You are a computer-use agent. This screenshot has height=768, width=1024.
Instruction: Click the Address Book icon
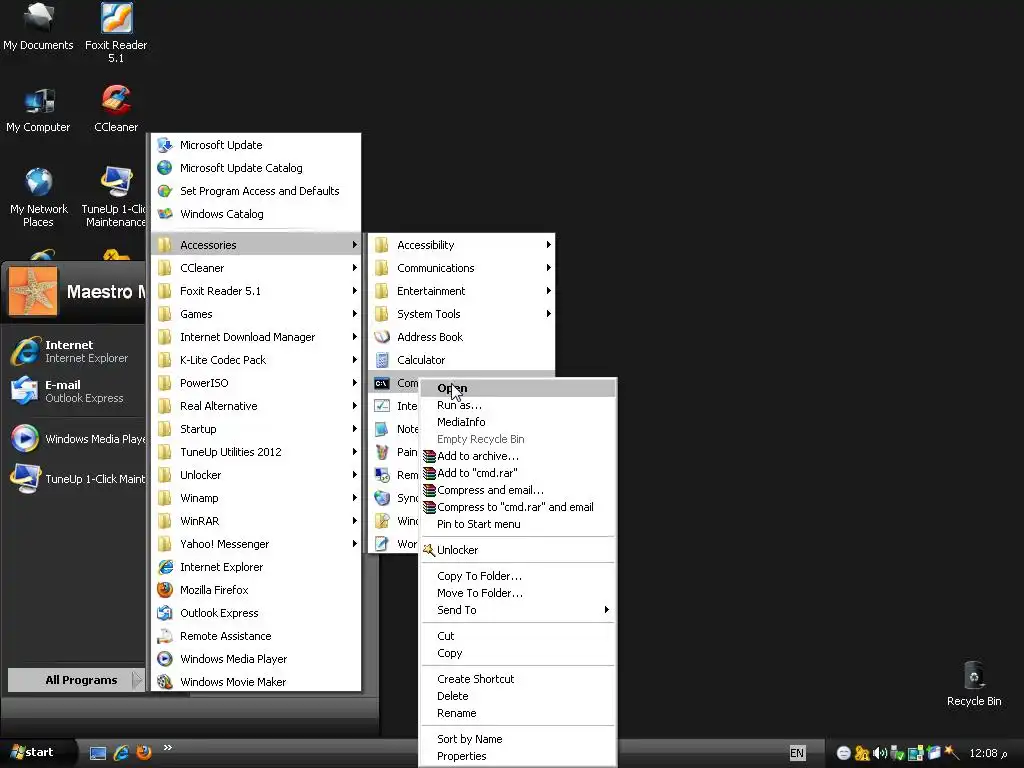(382, 337)
